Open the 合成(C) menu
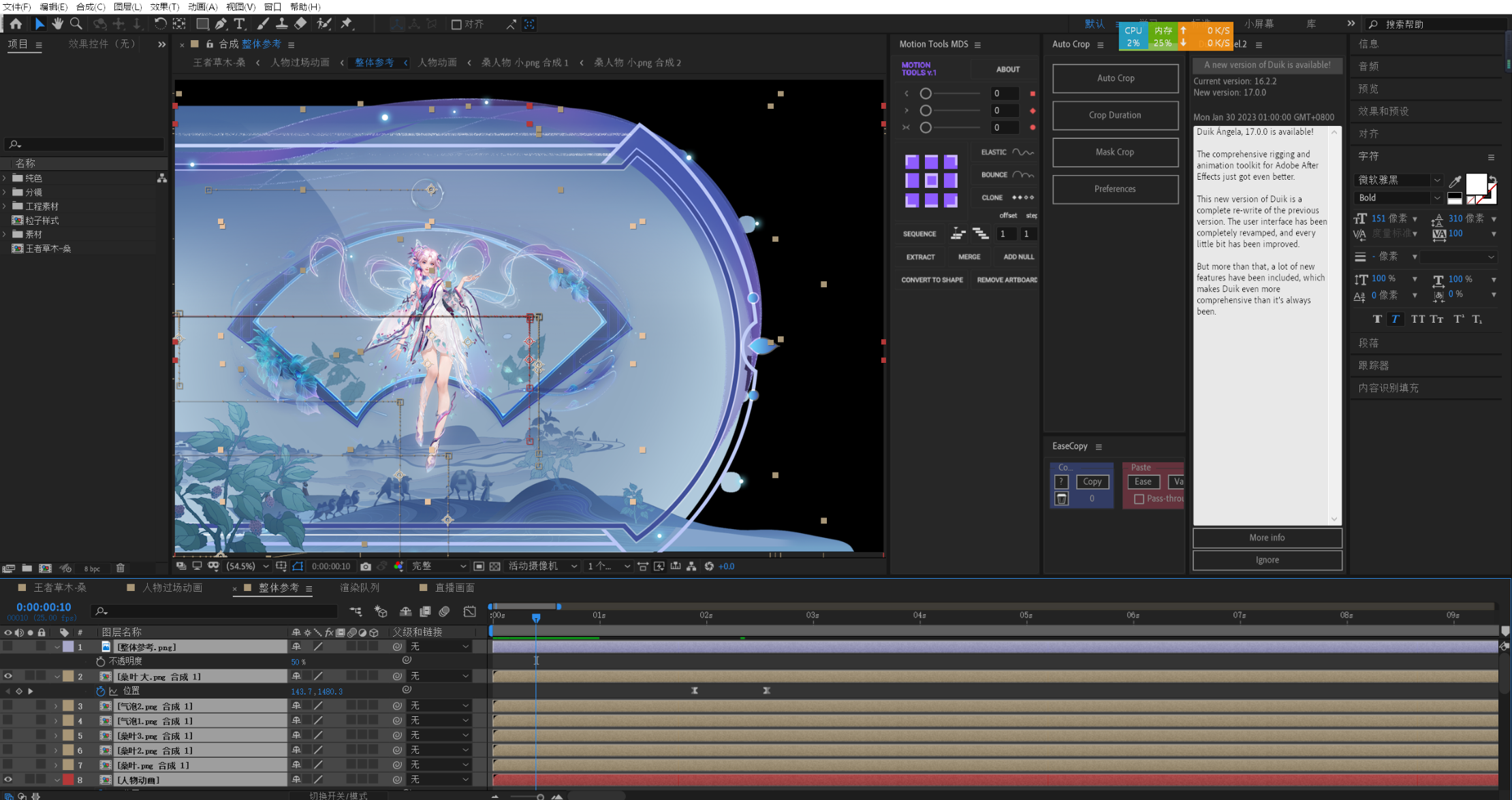The width and height of the screenshot is (1512, 800). [x=91, y=7]
